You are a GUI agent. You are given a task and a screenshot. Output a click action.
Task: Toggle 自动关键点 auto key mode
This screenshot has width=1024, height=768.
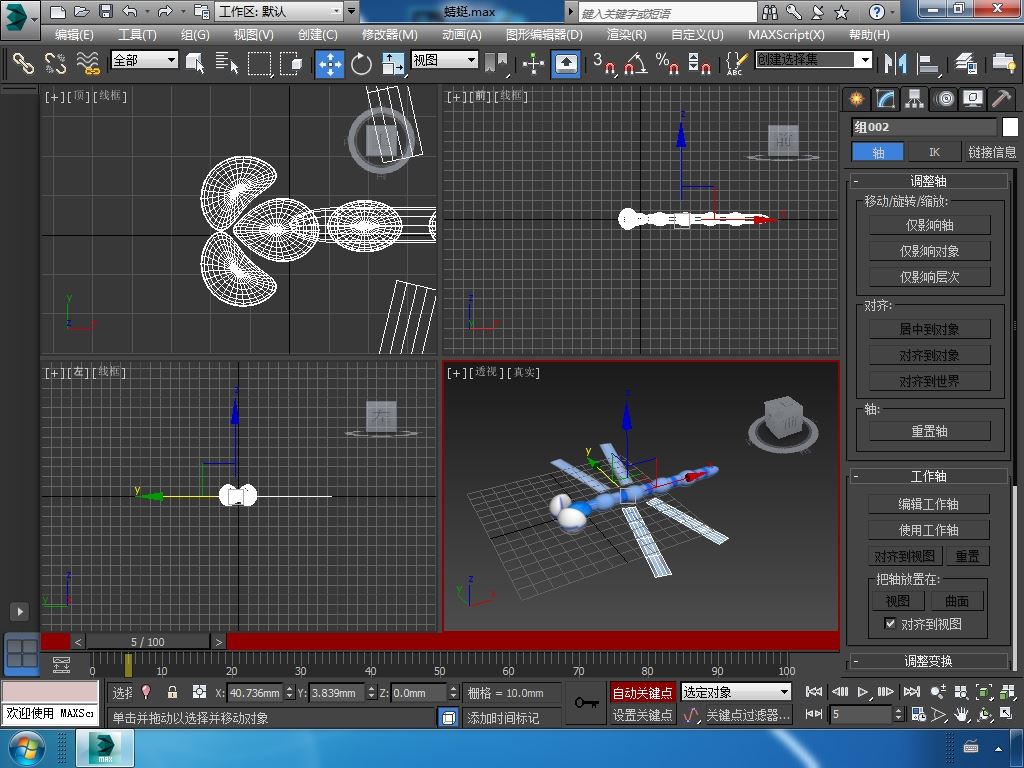(642, 692)
